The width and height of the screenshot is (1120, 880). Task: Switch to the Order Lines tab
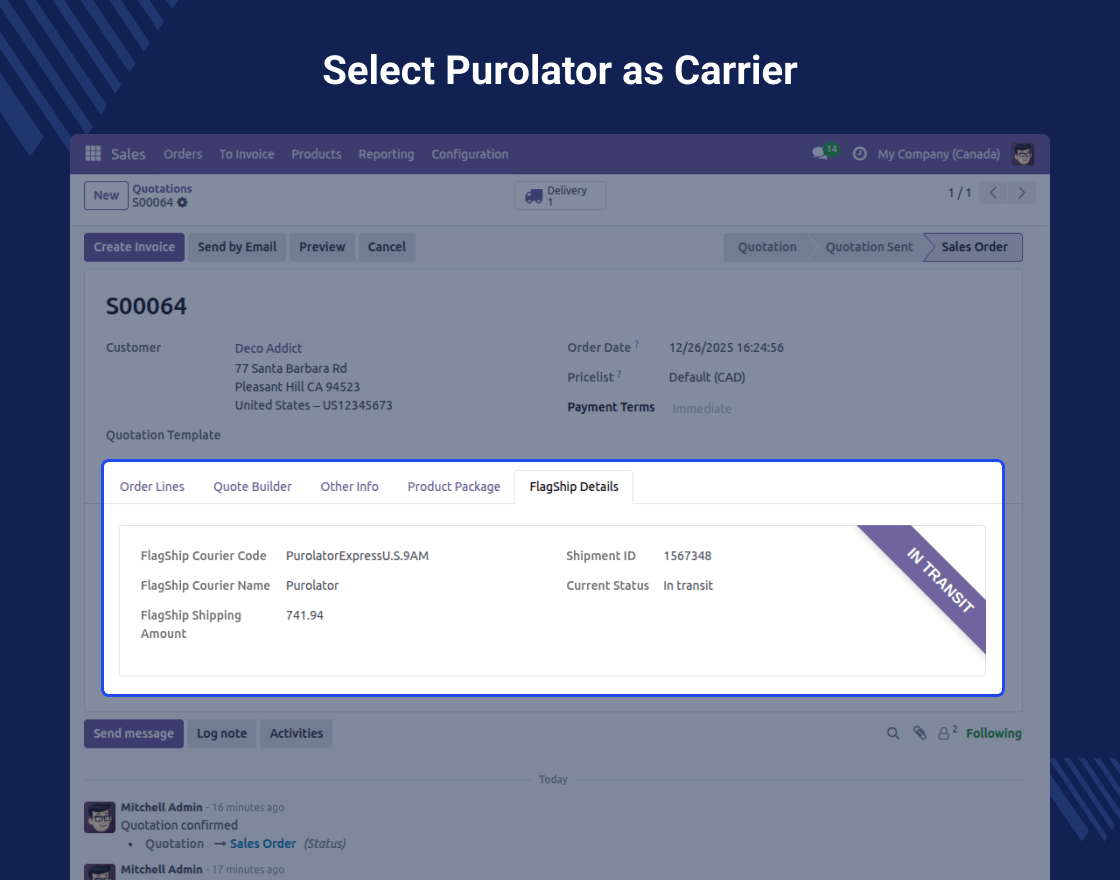pos(152,486)
